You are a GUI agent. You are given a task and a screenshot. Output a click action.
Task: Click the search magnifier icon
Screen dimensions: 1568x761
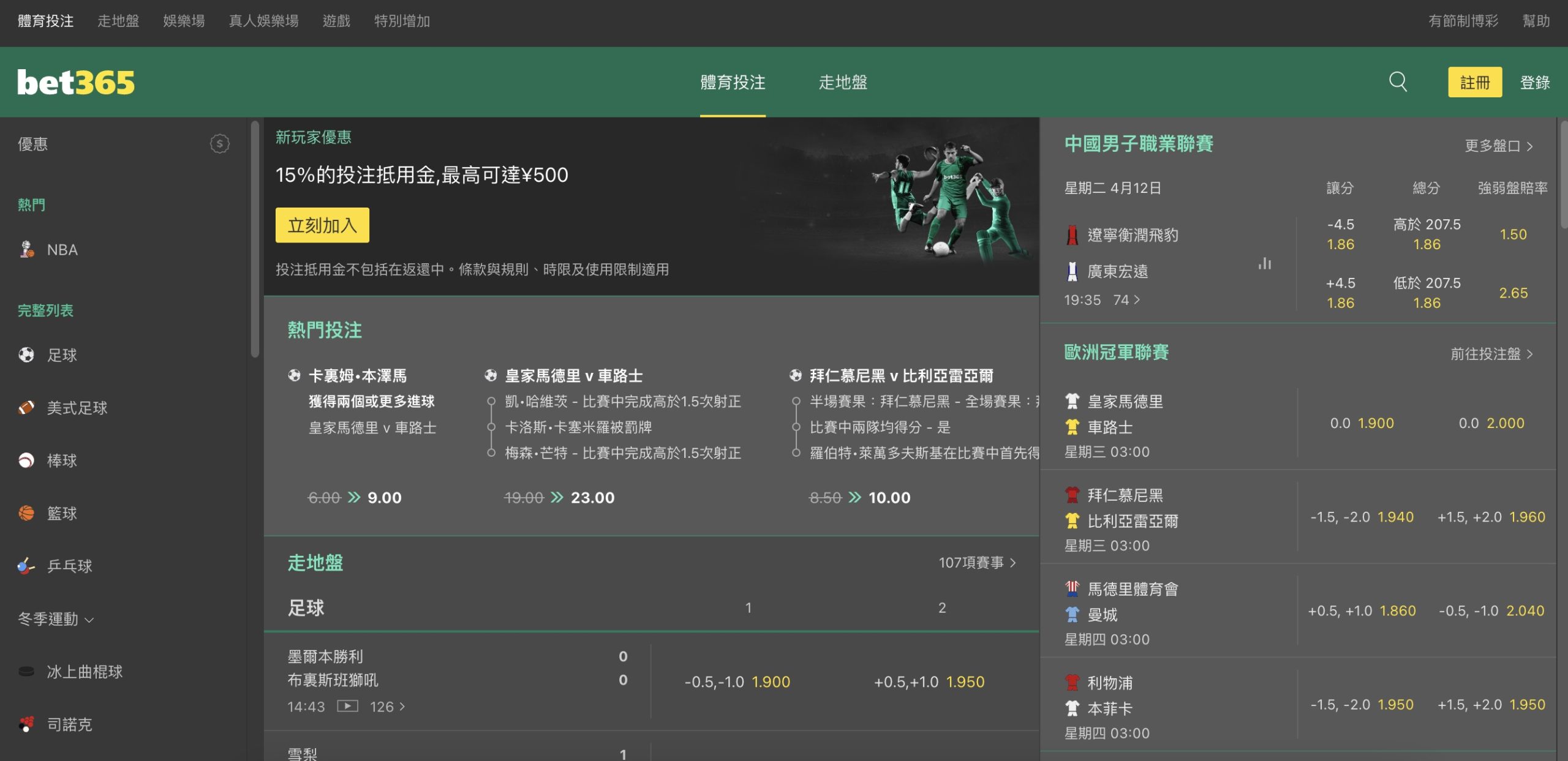tap(1397, 81)
